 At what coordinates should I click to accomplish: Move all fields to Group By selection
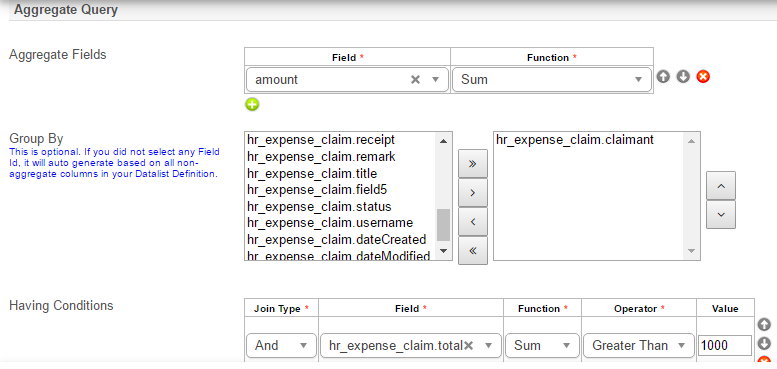point(473,164)
